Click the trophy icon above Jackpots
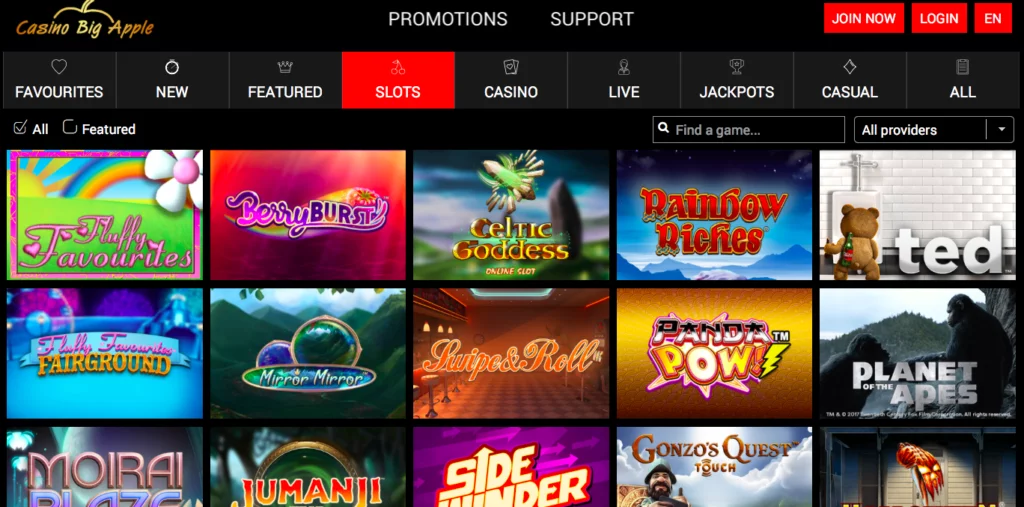The image size is (1024, 507). coord(737,67)
